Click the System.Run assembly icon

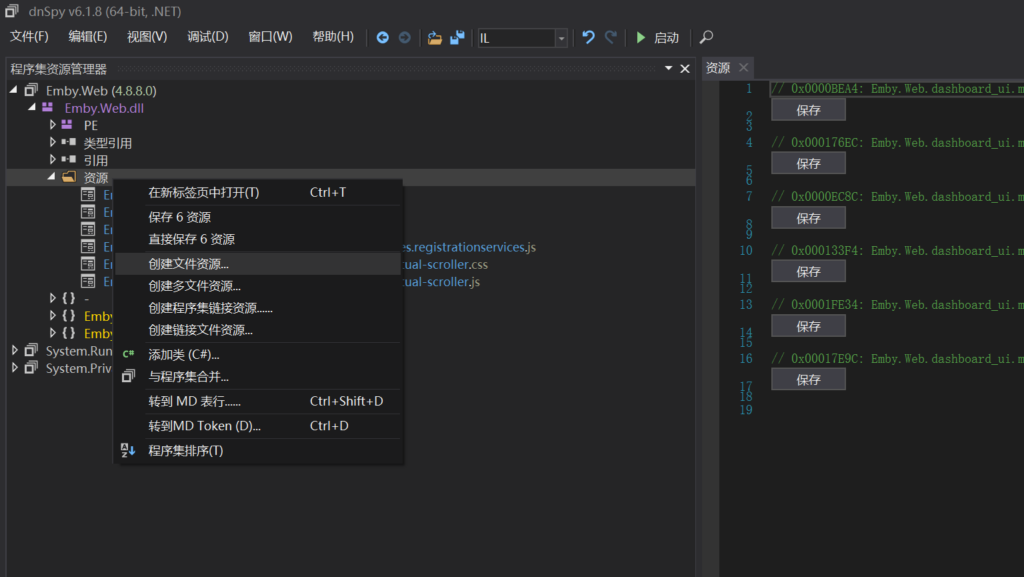(x=31, y=351)
